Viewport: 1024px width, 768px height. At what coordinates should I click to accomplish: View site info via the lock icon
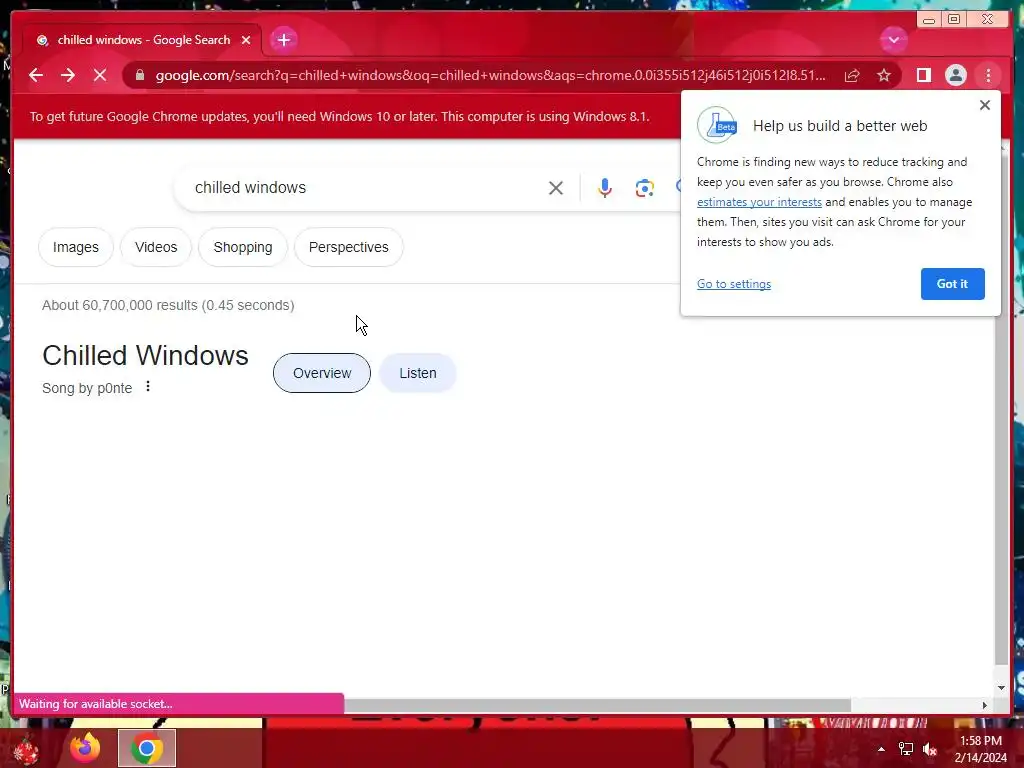(x=140, y=75)
